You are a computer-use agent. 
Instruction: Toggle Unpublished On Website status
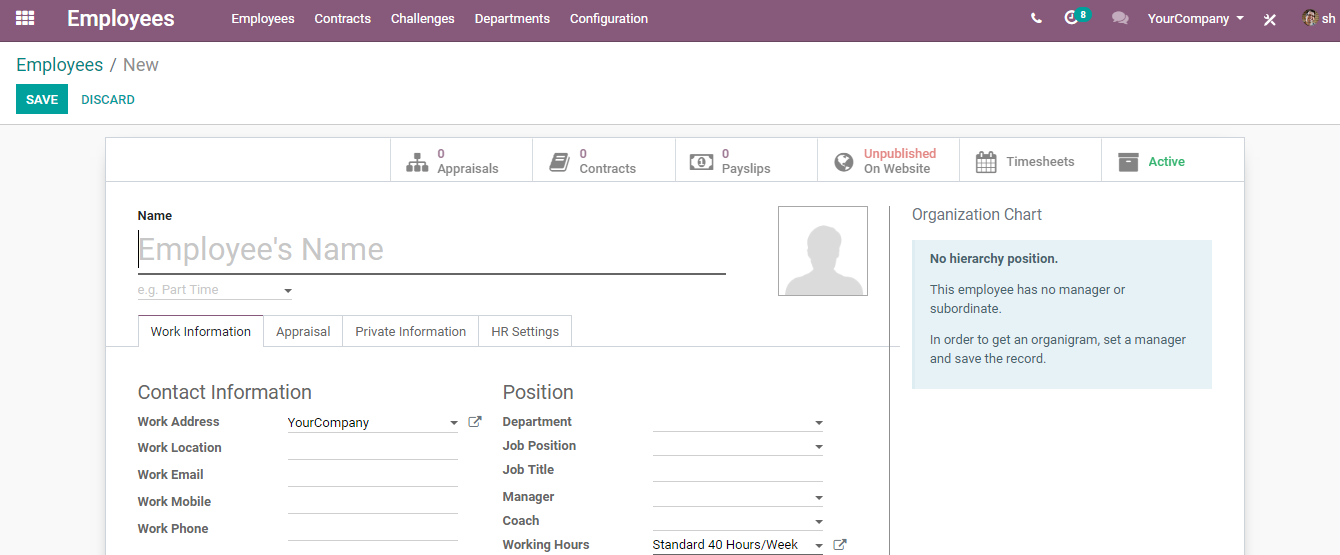click(x=888, y=161)
